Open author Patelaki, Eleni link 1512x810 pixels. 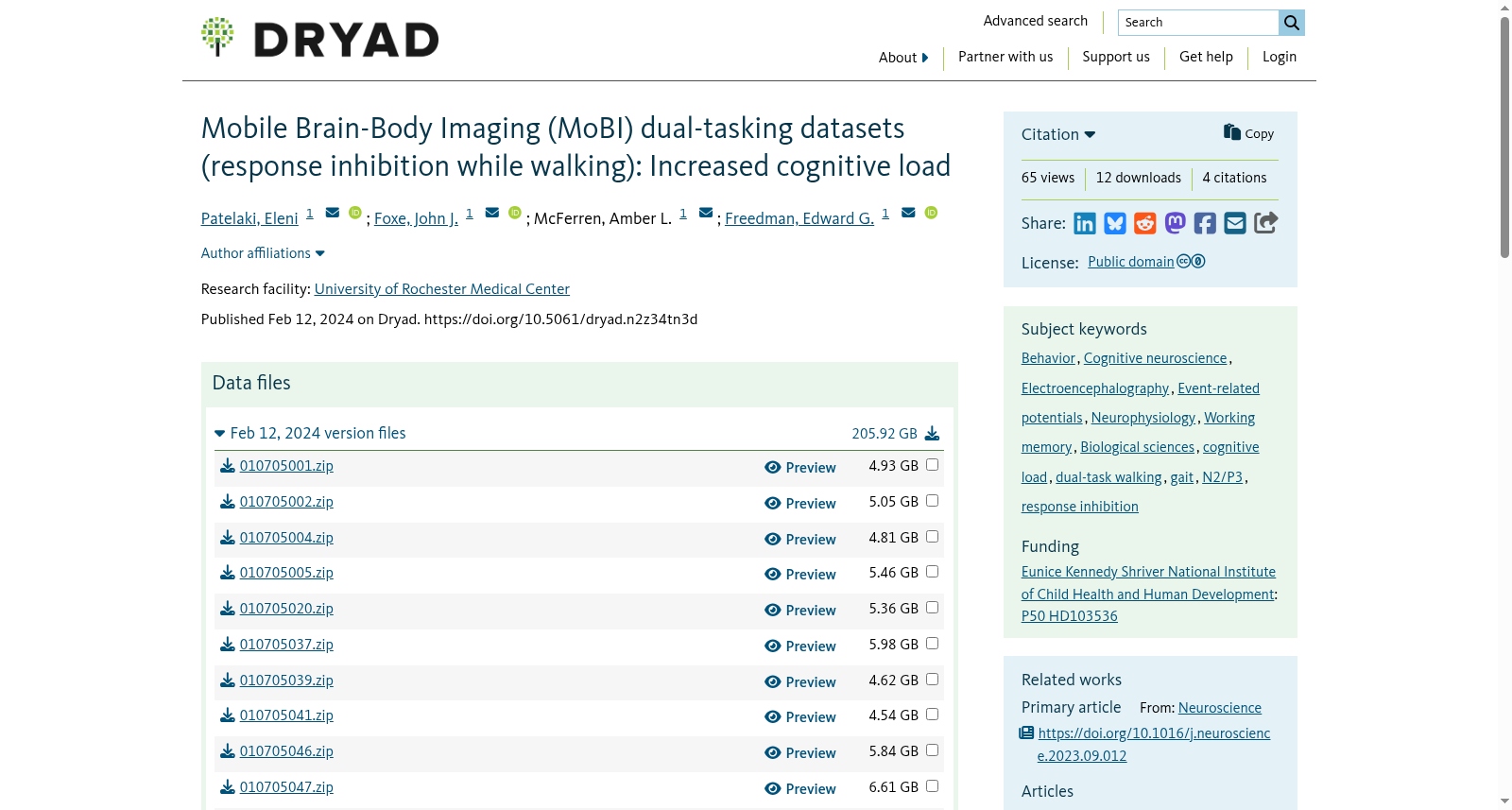249,218
